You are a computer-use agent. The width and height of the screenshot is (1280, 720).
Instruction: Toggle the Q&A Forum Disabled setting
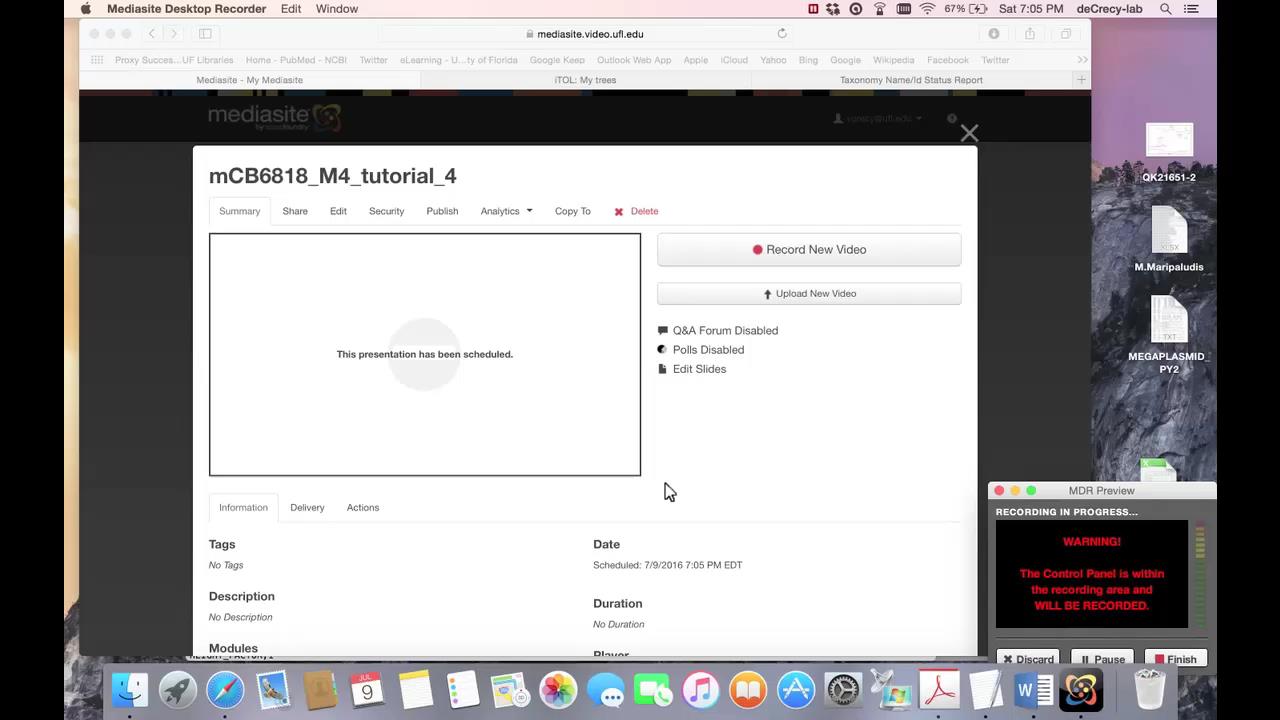click(725, 330)
